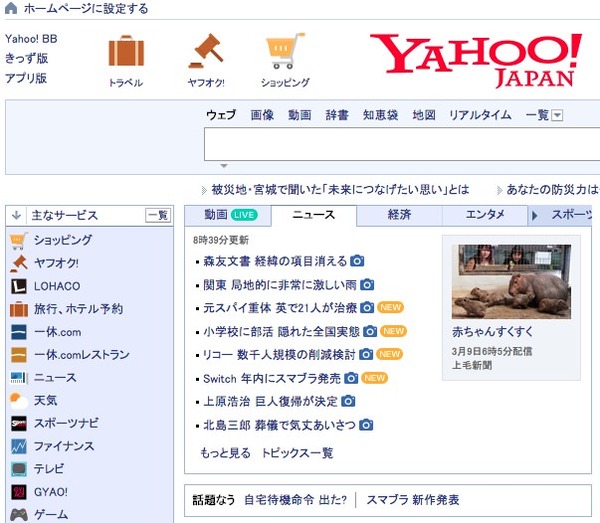
Task: Select the リアルタイム search tab
Action: click(x=480, y=115)
